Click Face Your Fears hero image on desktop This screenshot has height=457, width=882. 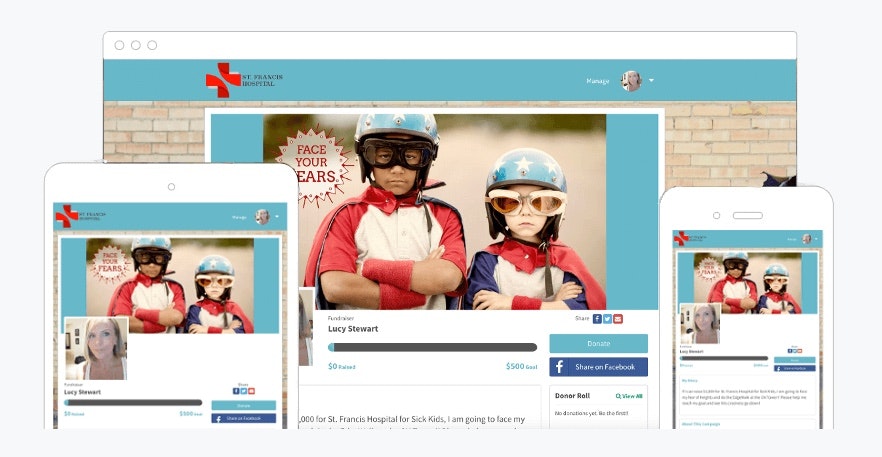tap(434, 212)
